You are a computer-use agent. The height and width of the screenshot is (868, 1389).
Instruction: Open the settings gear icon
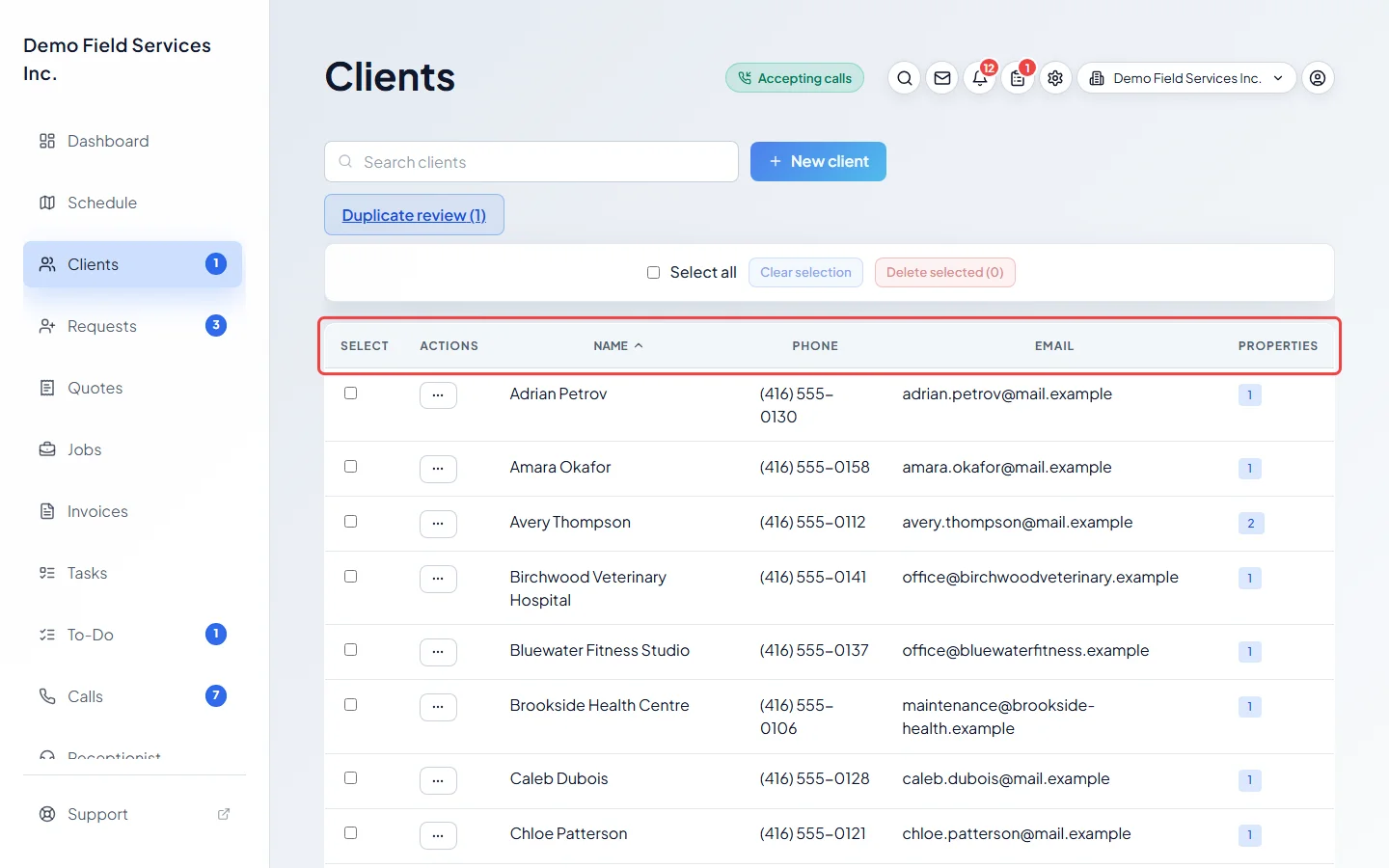point(1055,78)
